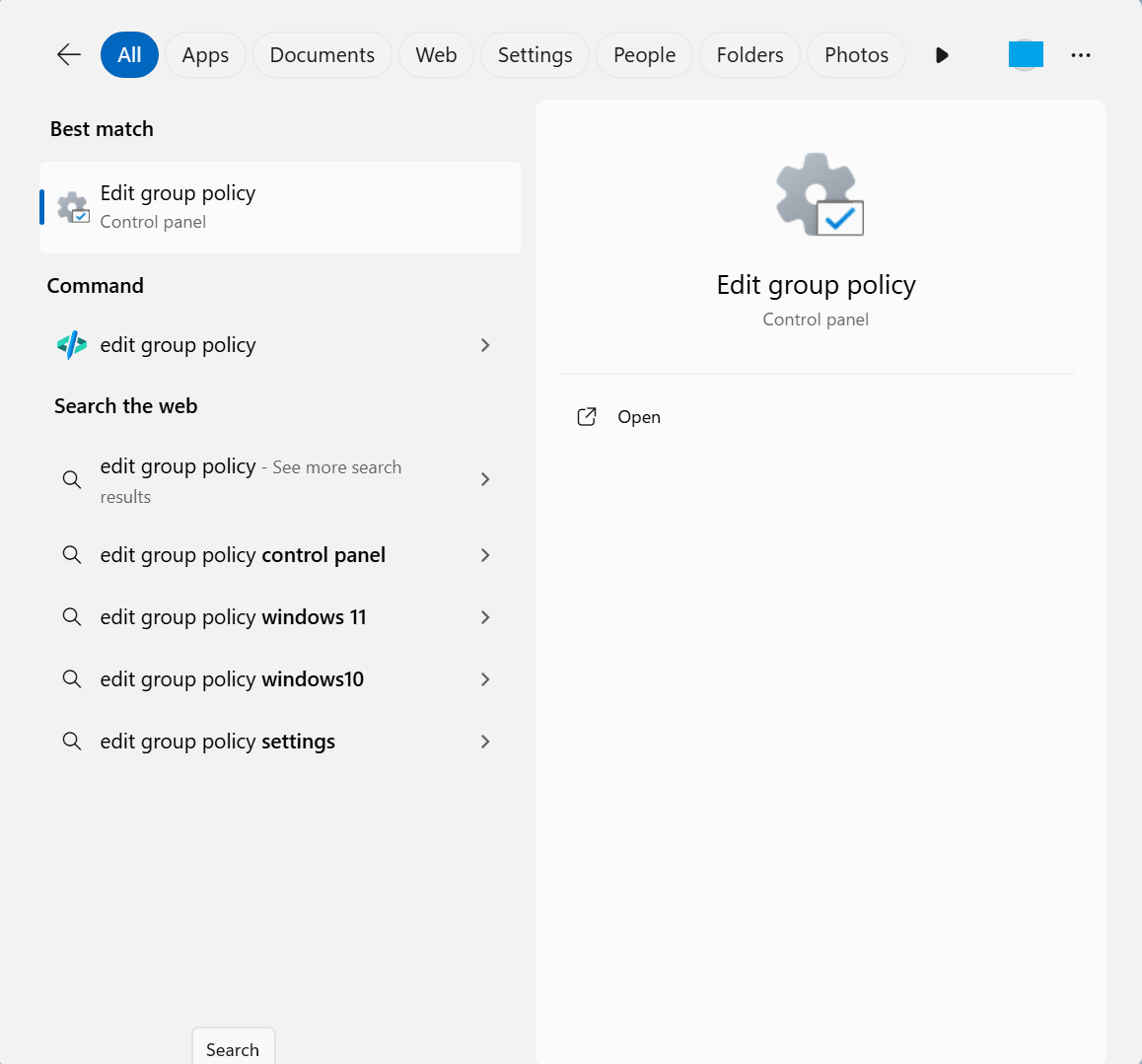The width and height of the screenshot is (1142, 1064).
Task: Click the gear icon beside Edit group policy result
Action: pyautogui.click(x=73, y=207)
